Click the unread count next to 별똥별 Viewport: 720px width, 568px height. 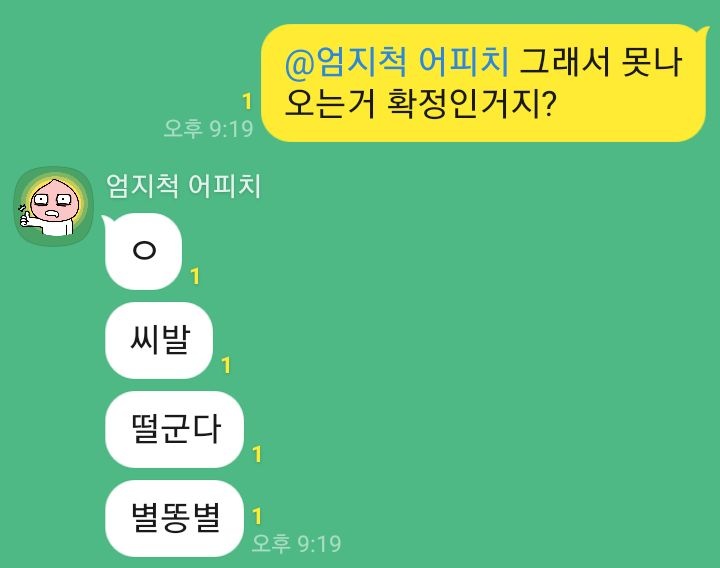pos(257,516)
